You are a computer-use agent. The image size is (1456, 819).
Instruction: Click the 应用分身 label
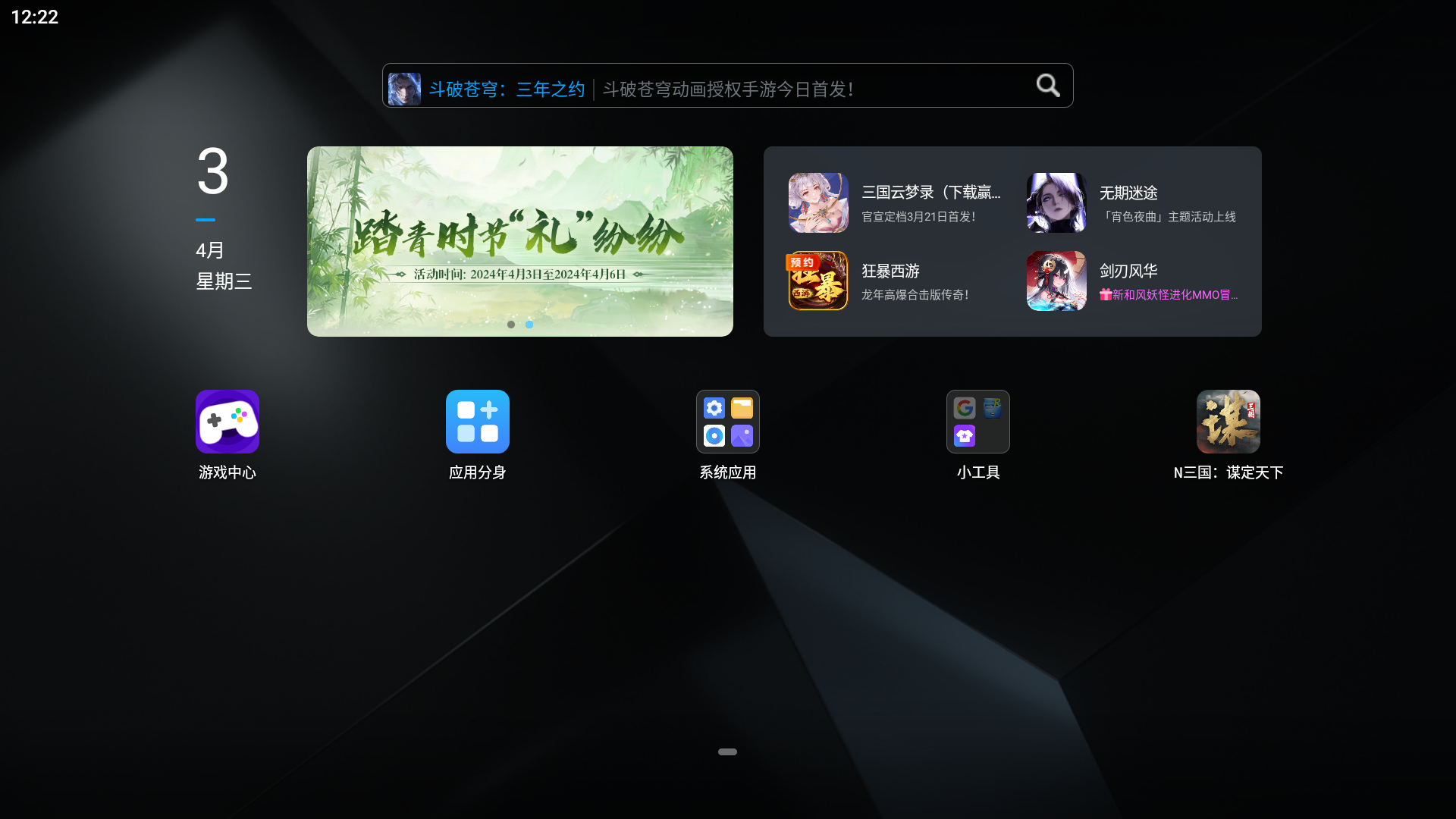click(478, 472)
